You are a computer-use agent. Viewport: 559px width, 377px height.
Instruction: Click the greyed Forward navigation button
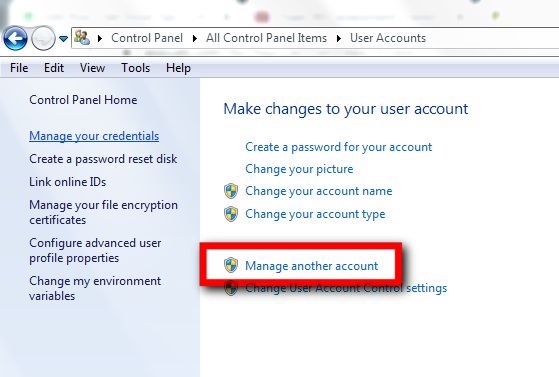[x=43, y=38]
